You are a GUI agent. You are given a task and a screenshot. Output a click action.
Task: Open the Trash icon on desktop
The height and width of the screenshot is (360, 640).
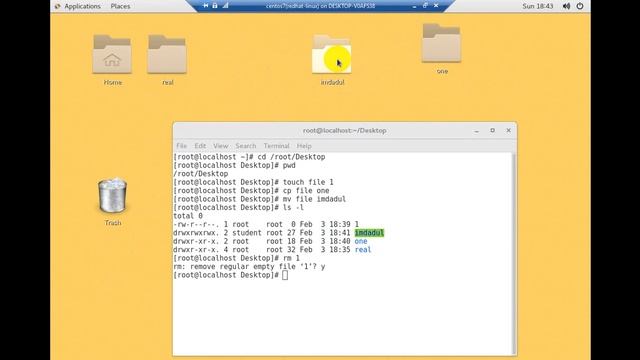pos(112,196)
